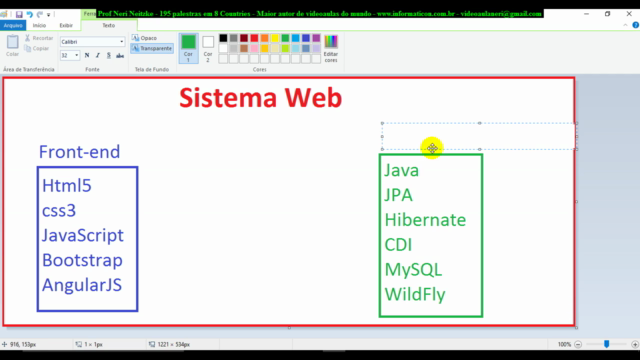Restore down the Paint window
640x360 pixels.
[x=608, y=14]
